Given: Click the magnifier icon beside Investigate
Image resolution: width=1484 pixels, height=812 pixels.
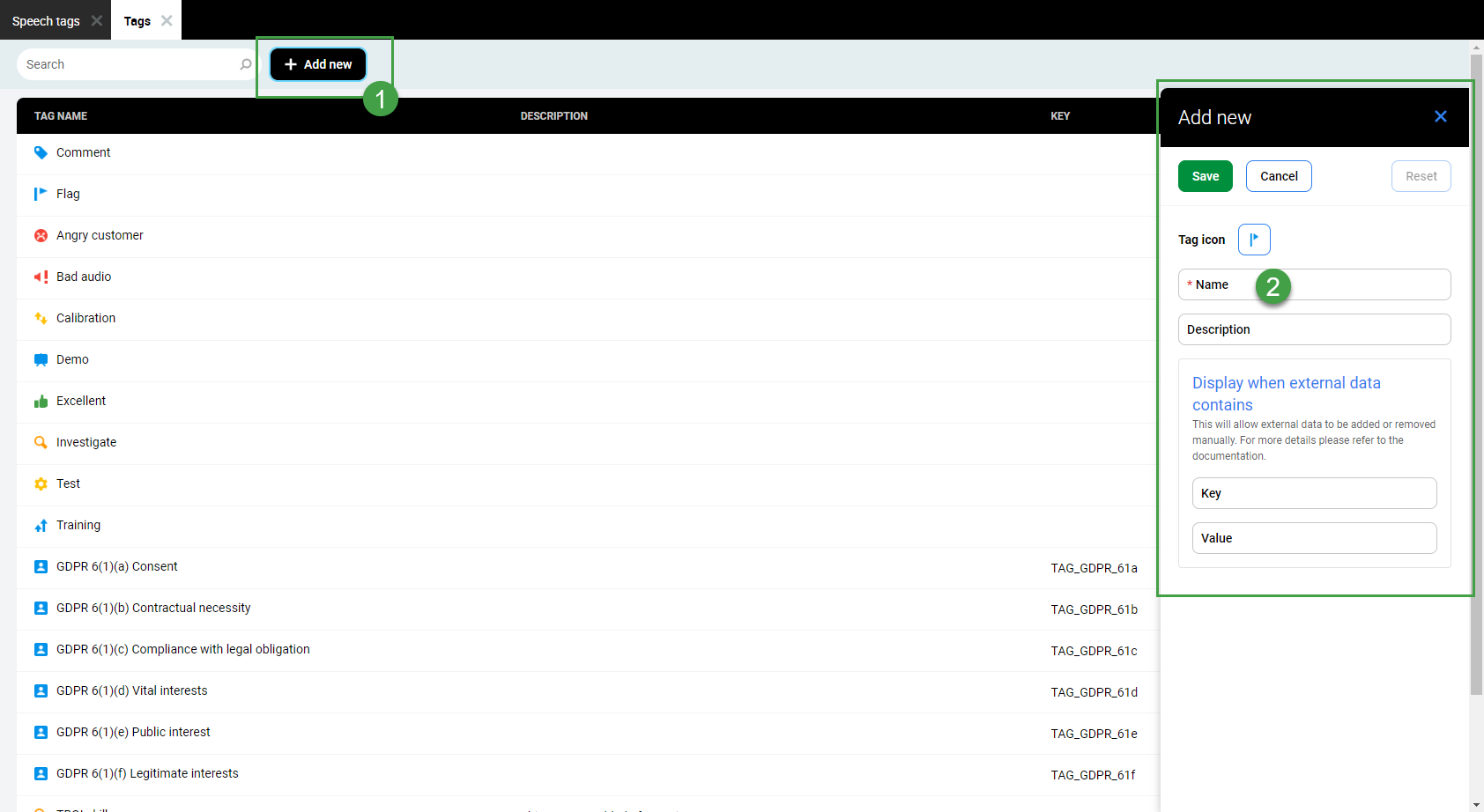Looking at the screenshot, I should [x=41, y=441].
